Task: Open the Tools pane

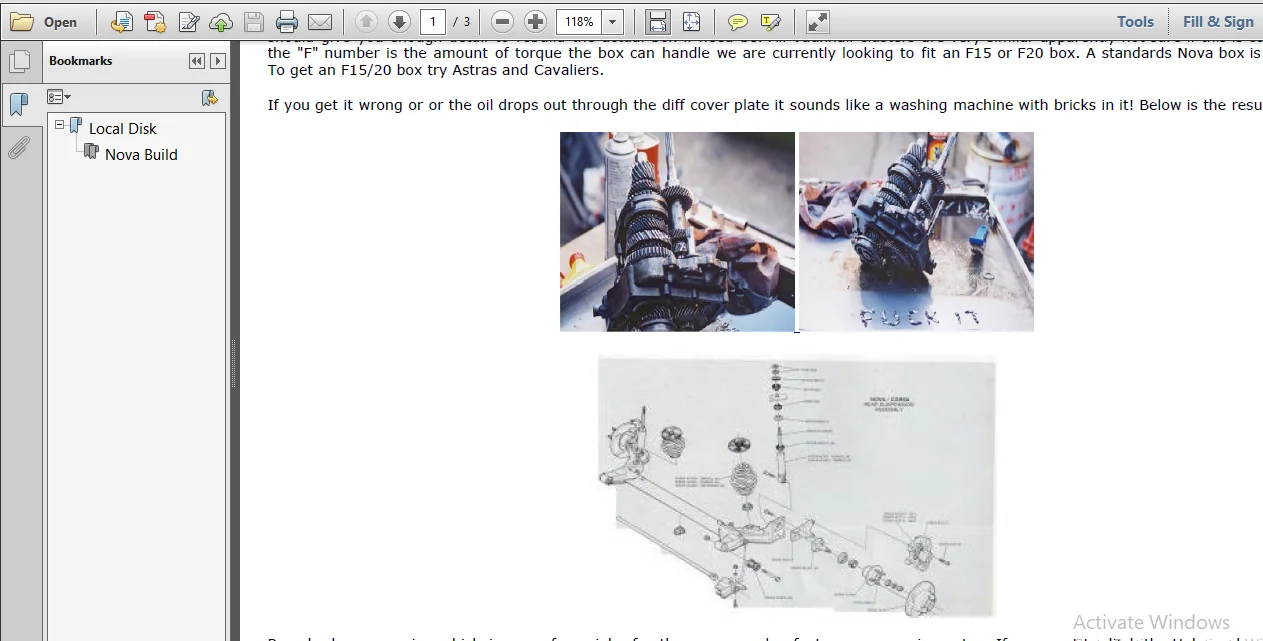Action: click(x=1135, y=21)
